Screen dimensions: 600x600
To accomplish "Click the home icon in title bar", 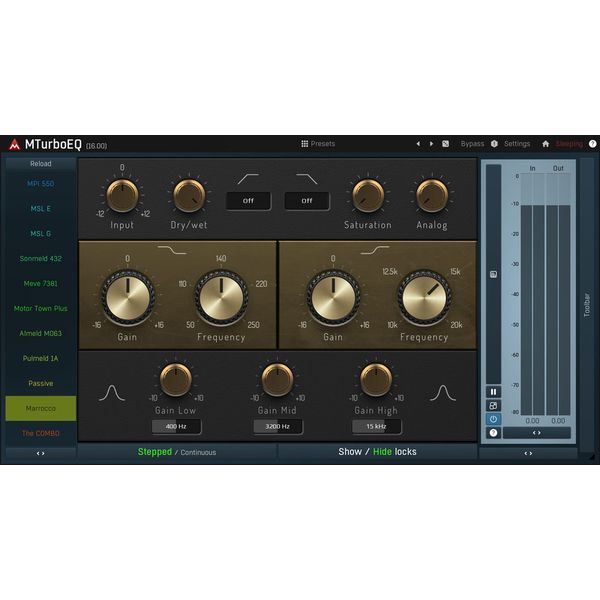I will 546,144.
